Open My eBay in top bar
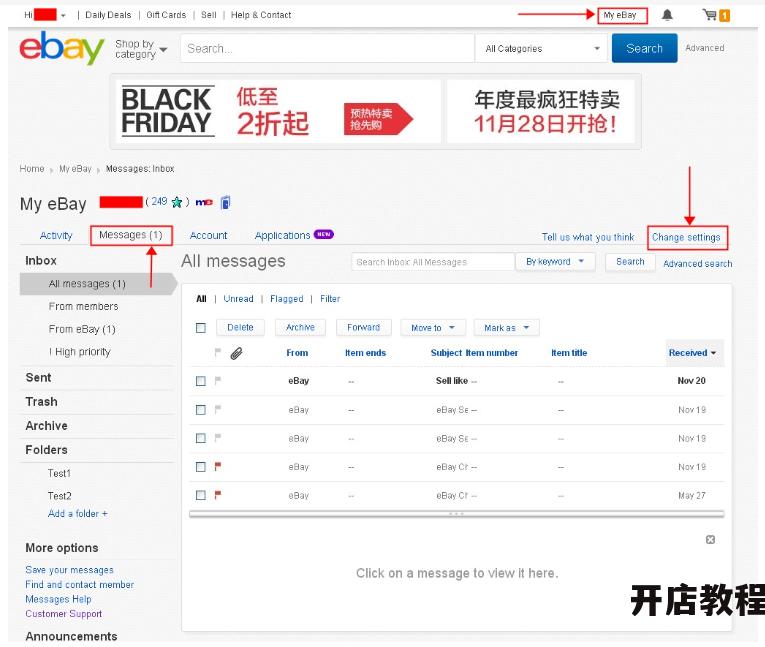Screen dimensions: 765x647 pyautogui.click(x=620, y=15)
